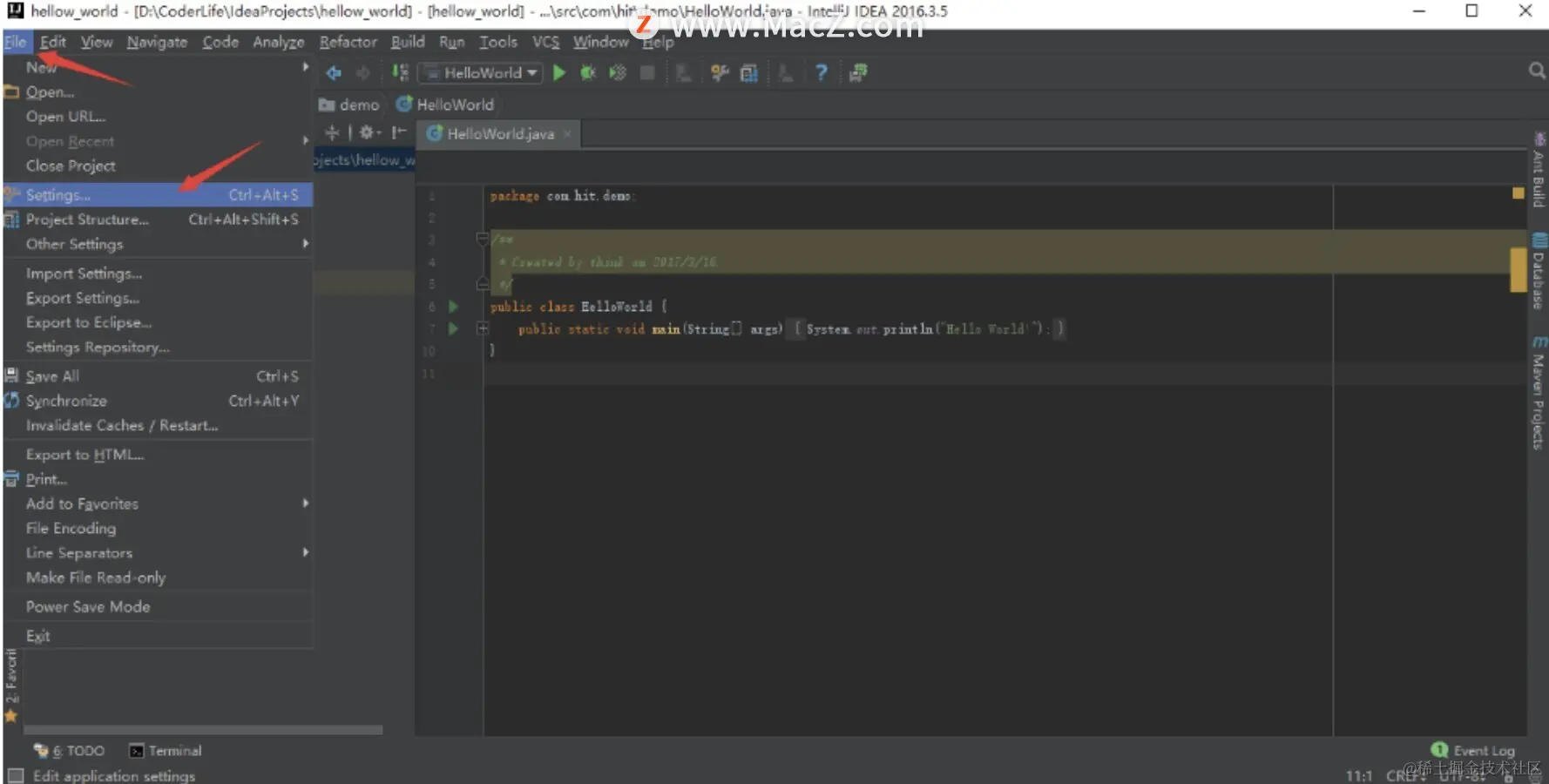Start debugging with the bug icon
This screenshot has height=784, width=1549.
point(588,73)
